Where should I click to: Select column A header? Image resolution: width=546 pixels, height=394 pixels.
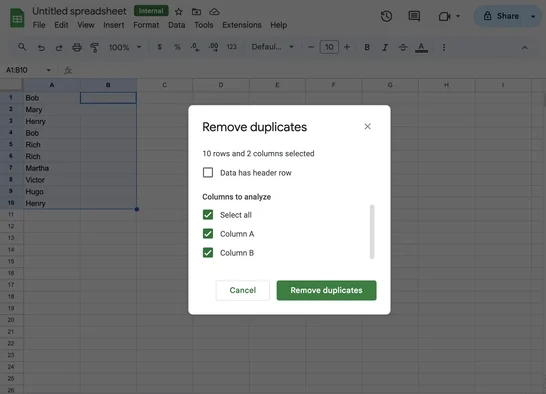pos(52,85)
